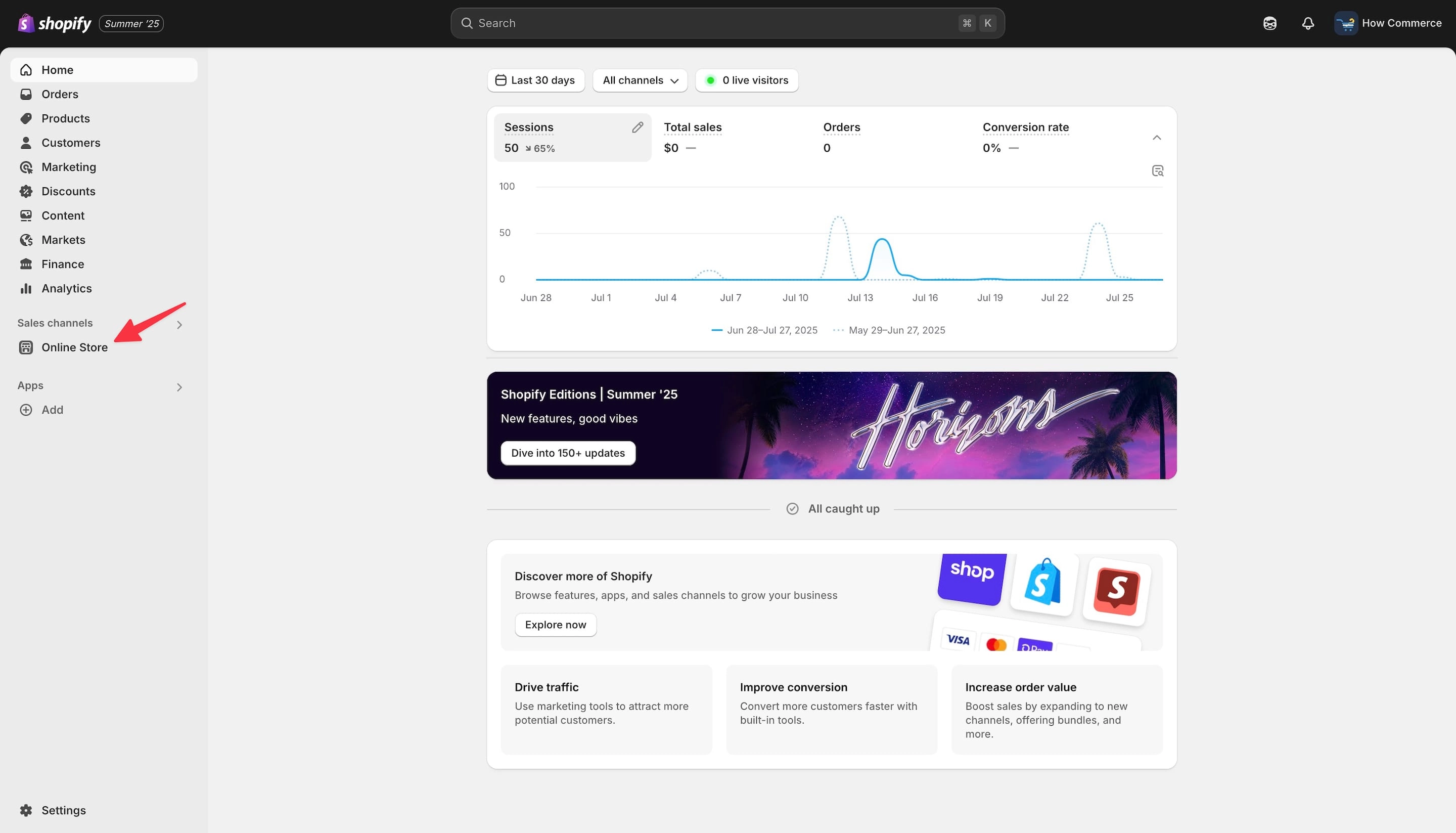The height and width of the screenshot is (833, 1456).
Task: Click the Shopify logo in the top bar
Action: (x=54, y=23)
